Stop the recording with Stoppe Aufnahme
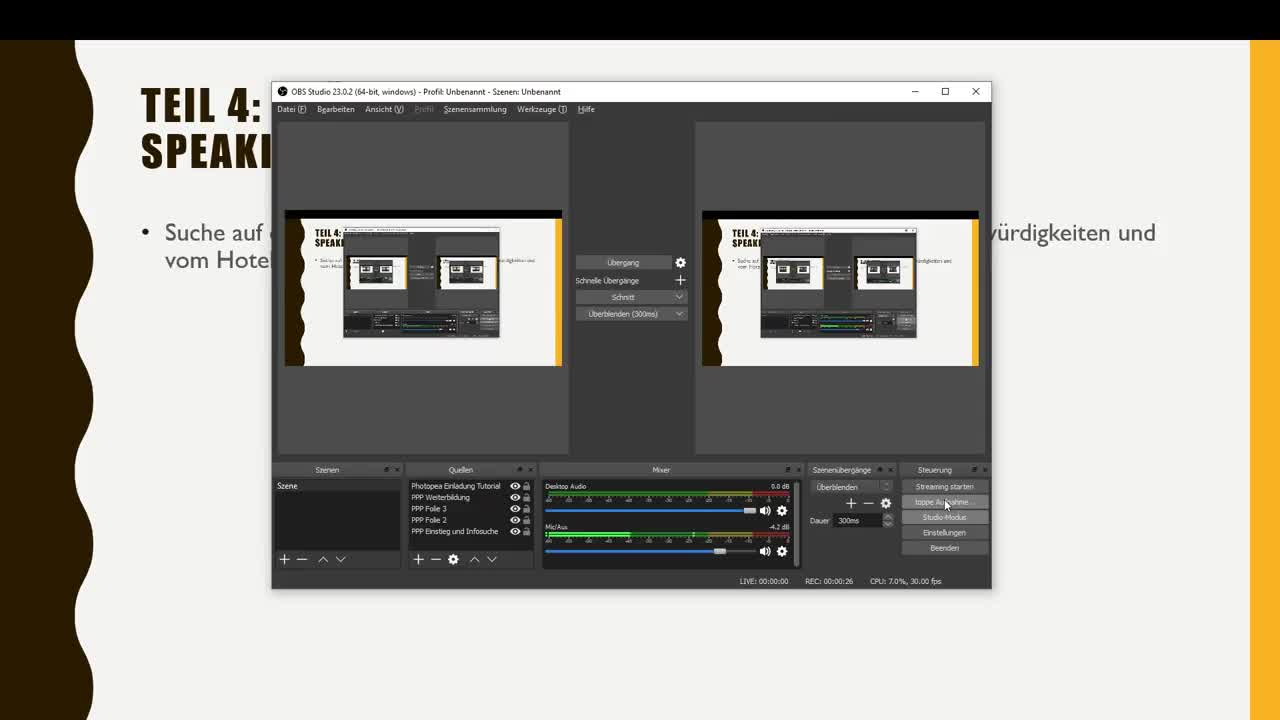Screen dimensions: 1280x720 [x=944, y=502]
